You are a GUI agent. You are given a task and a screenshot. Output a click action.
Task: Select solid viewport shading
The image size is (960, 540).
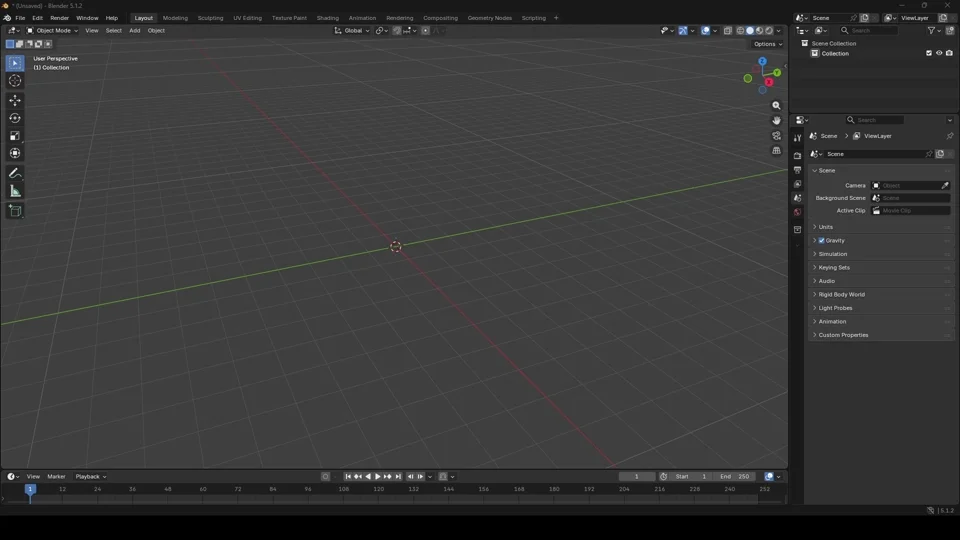coord(750,31)
